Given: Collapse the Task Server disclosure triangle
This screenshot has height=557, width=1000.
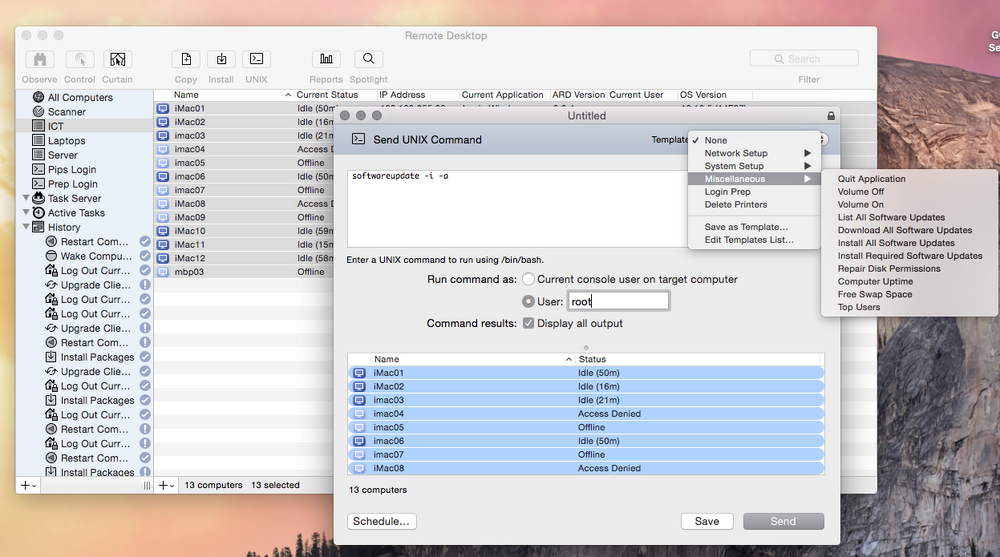Looking at the screenshot, I should [26, 198].
